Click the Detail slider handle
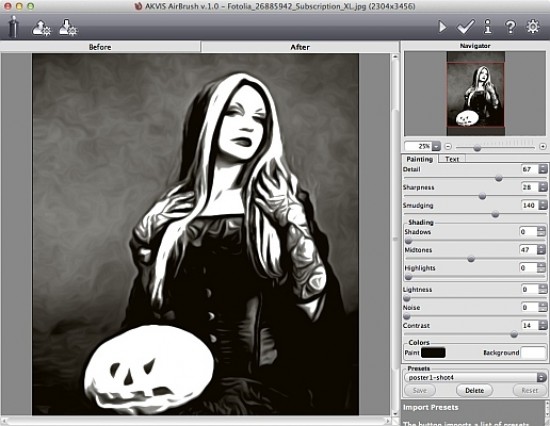Screen dimensions: 550x426 click(498, 178)
